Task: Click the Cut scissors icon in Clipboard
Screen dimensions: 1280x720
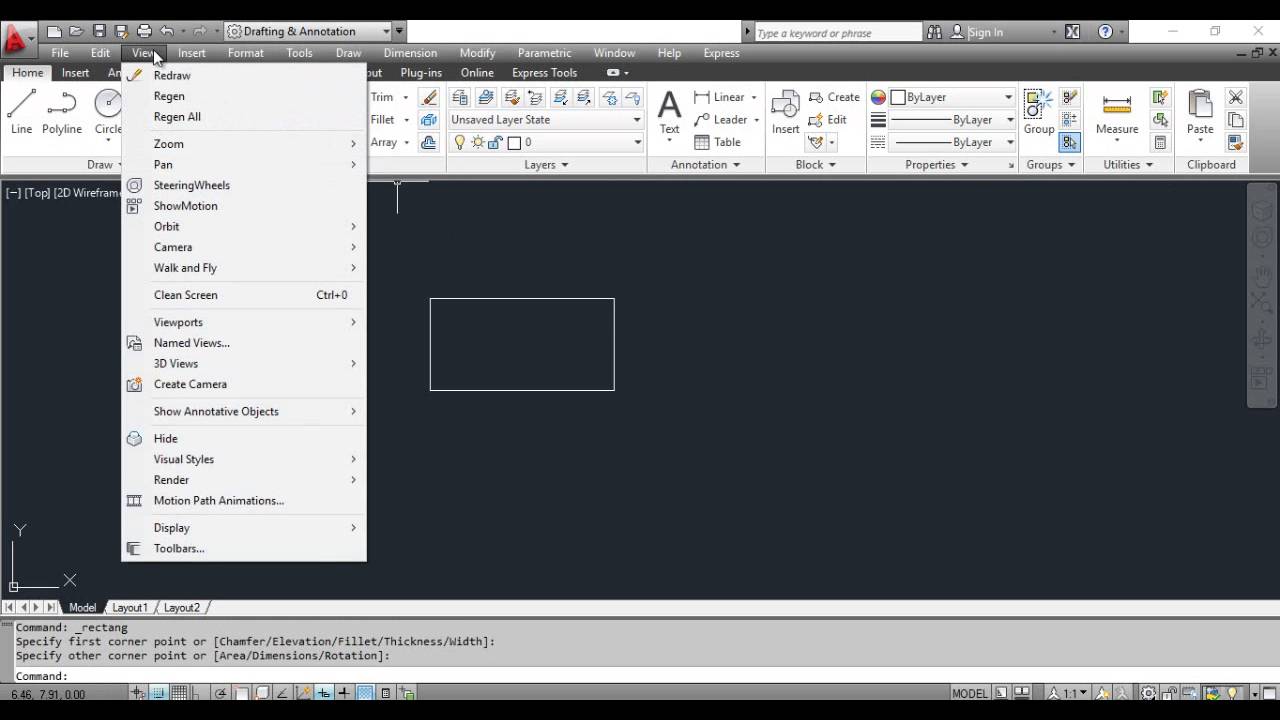Action: pyautogui.click(x=1236, y=97)
